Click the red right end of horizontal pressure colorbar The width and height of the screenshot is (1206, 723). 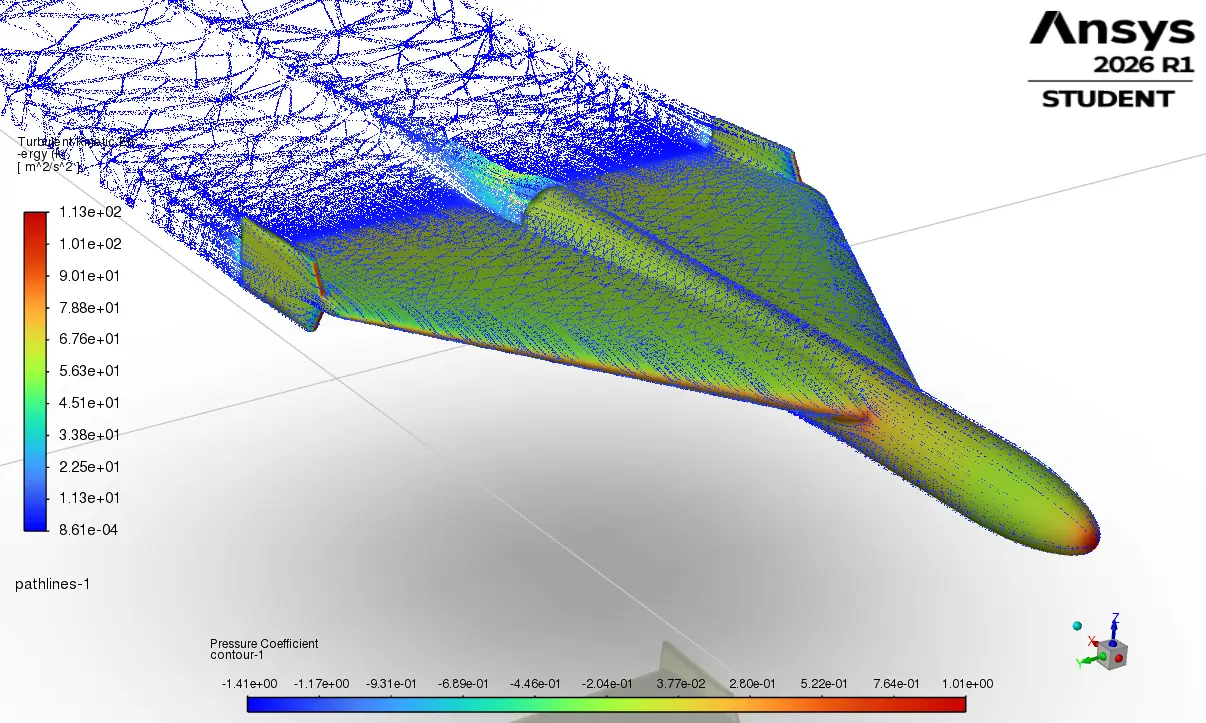pyautogui.click(x=958, y=704)
